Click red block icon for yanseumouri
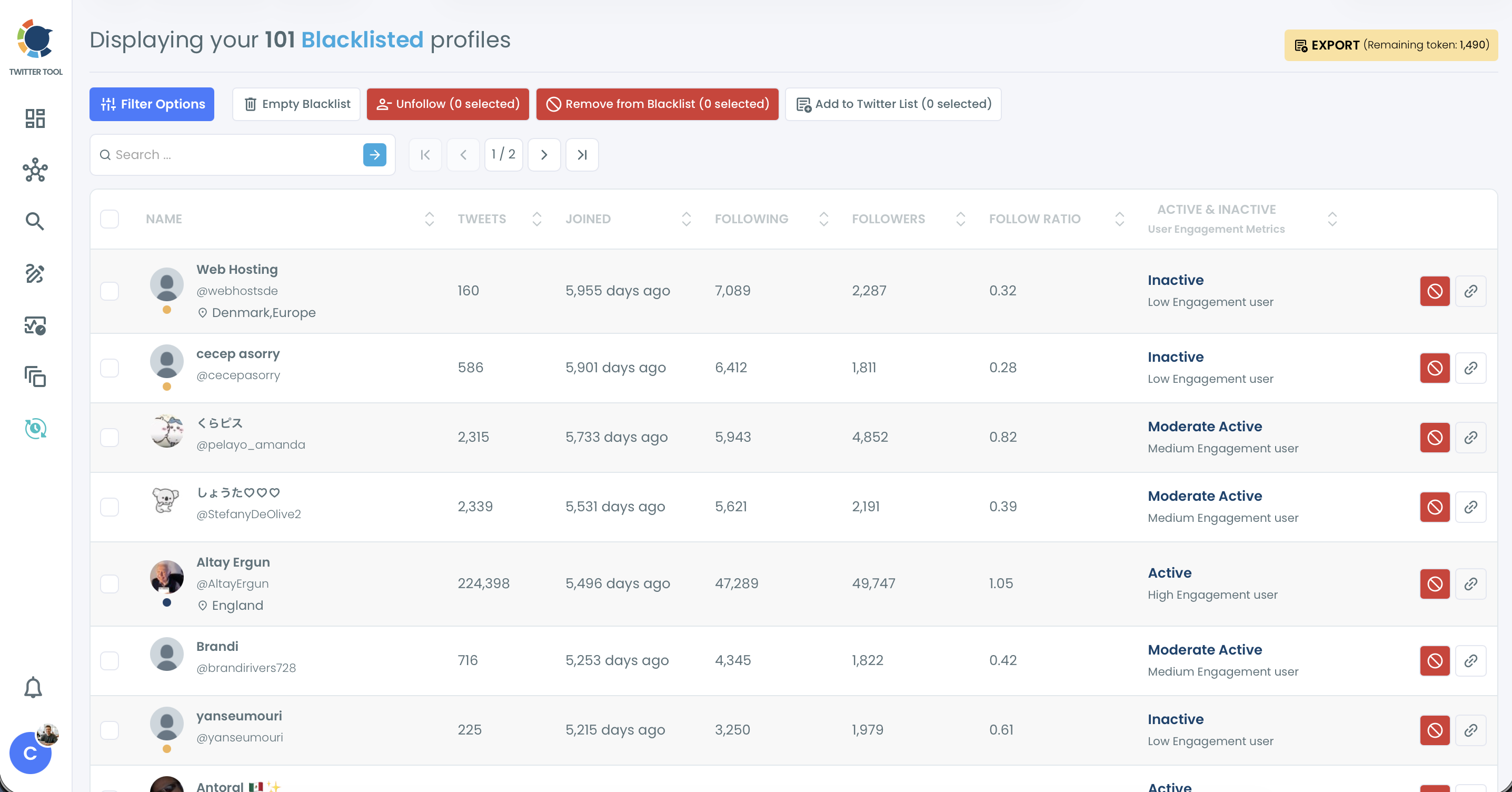This screenshot has height=792, width=1512. (x=1435, y=730)
